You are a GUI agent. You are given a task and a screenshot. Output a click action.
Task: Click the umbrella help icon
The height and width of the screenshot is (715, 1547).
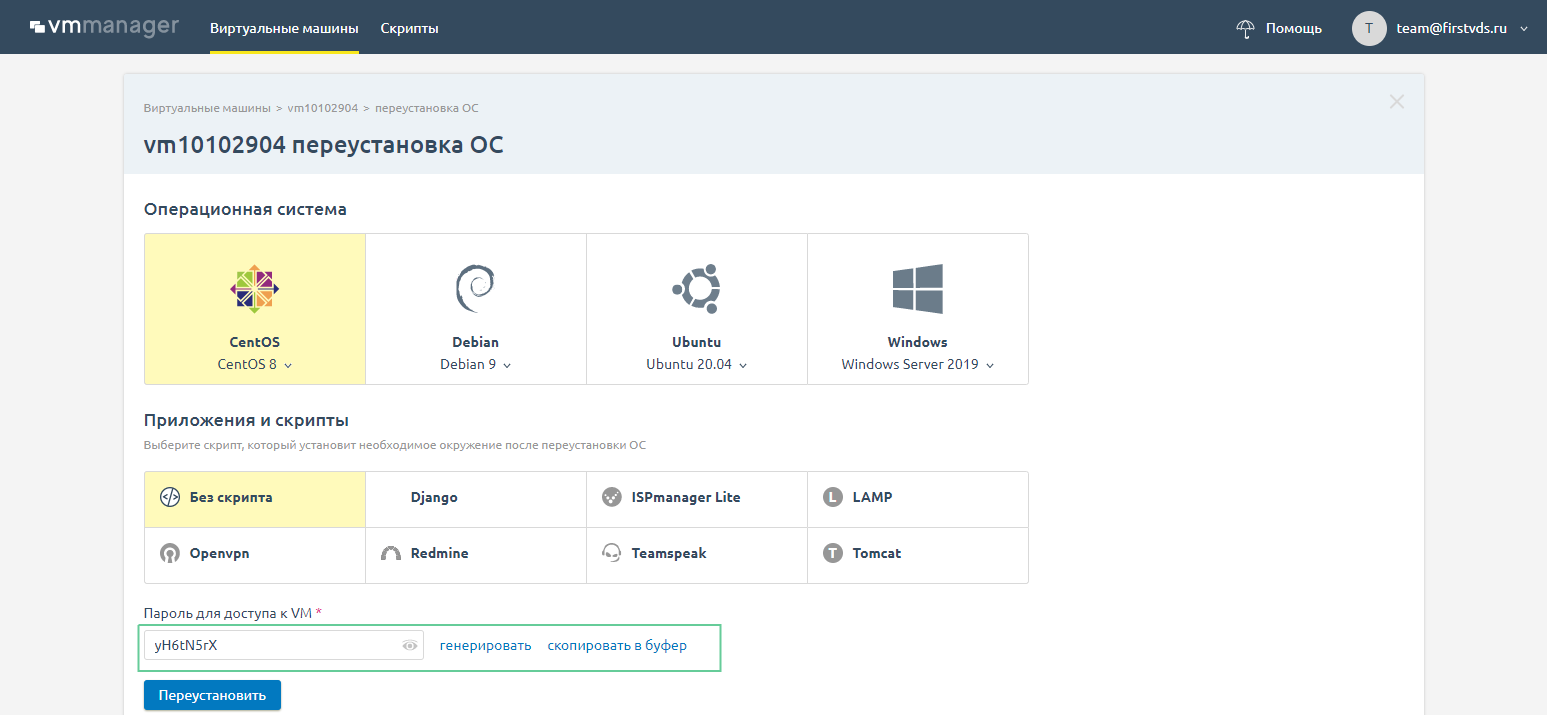pos(1245,28)
